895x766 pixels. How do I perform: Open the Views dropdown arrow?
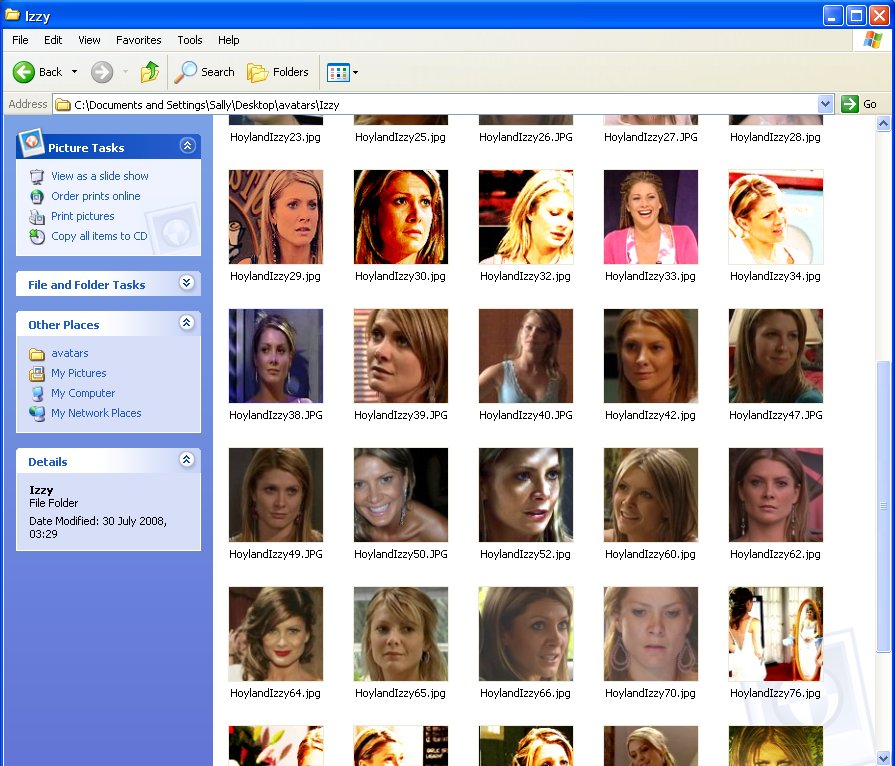(x=355, y=72)
